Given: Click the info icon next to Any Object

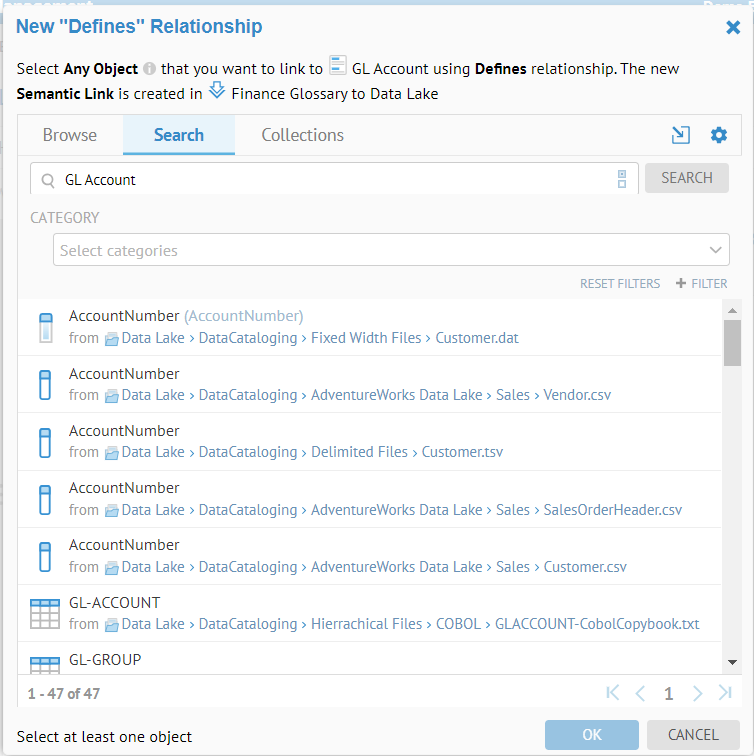Looking at the screenshot, I should pyautogui.click(x=149, y=69).
